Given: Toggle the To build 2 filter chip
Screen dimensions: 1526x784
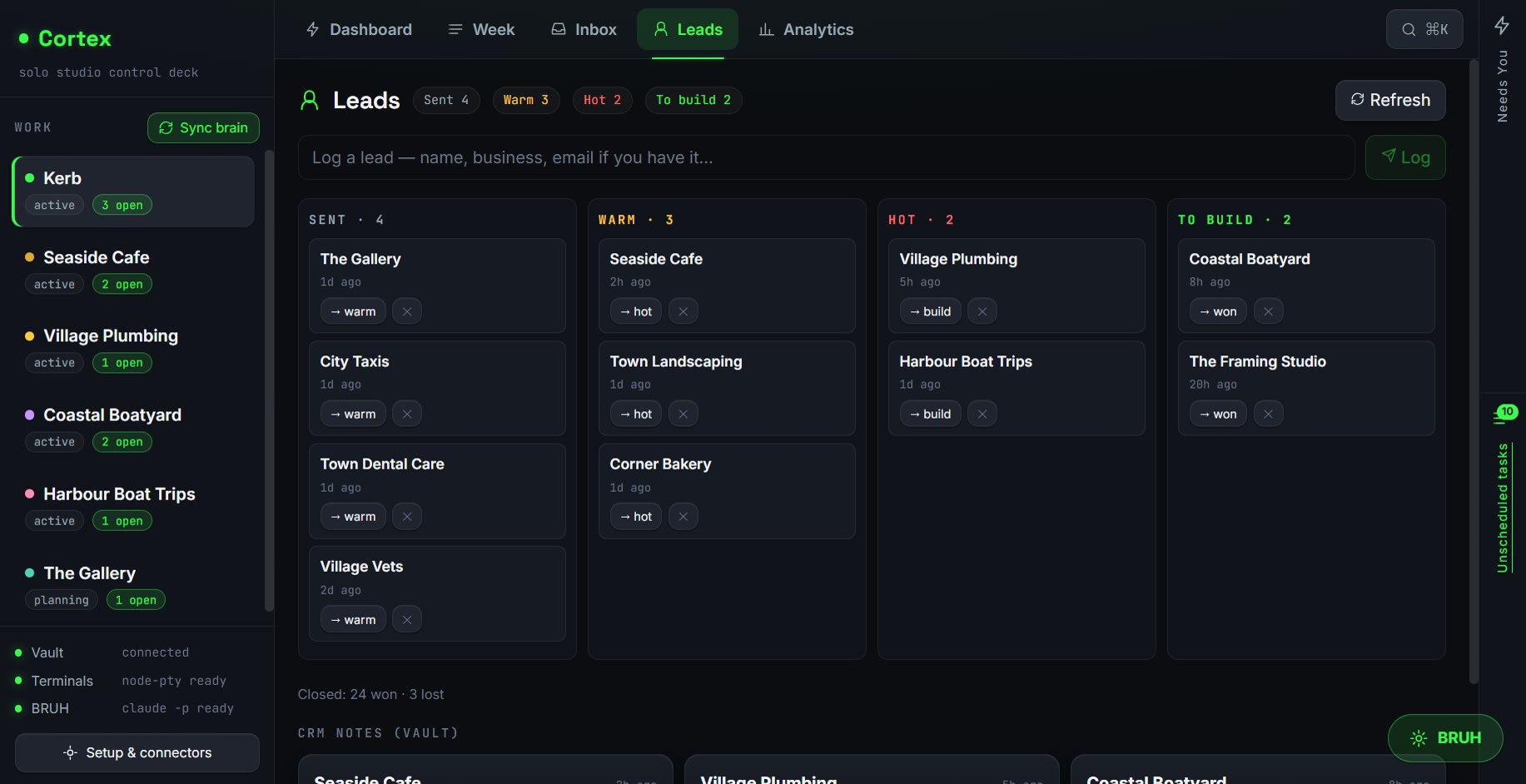Looking at the screenshot, I should pos(693,100).
